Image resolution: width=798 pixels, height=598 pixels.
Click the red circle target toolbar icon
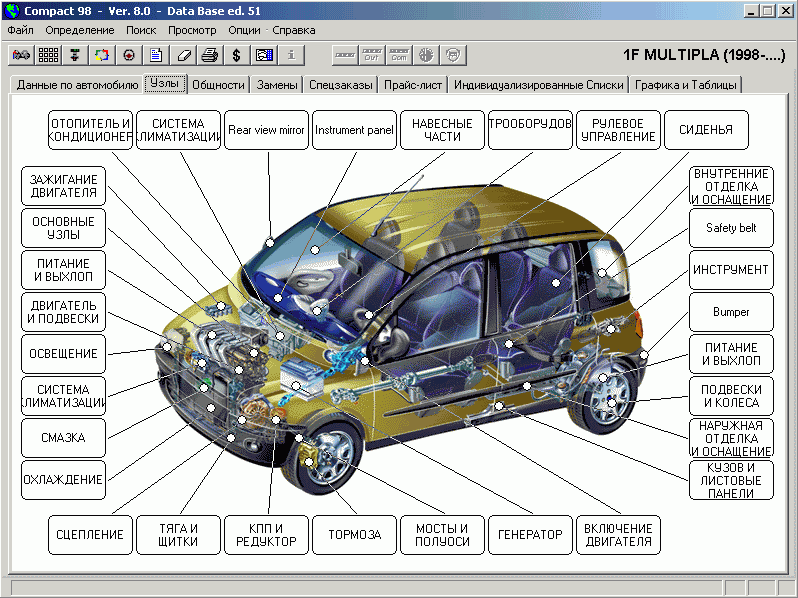[x=129, y=55]
